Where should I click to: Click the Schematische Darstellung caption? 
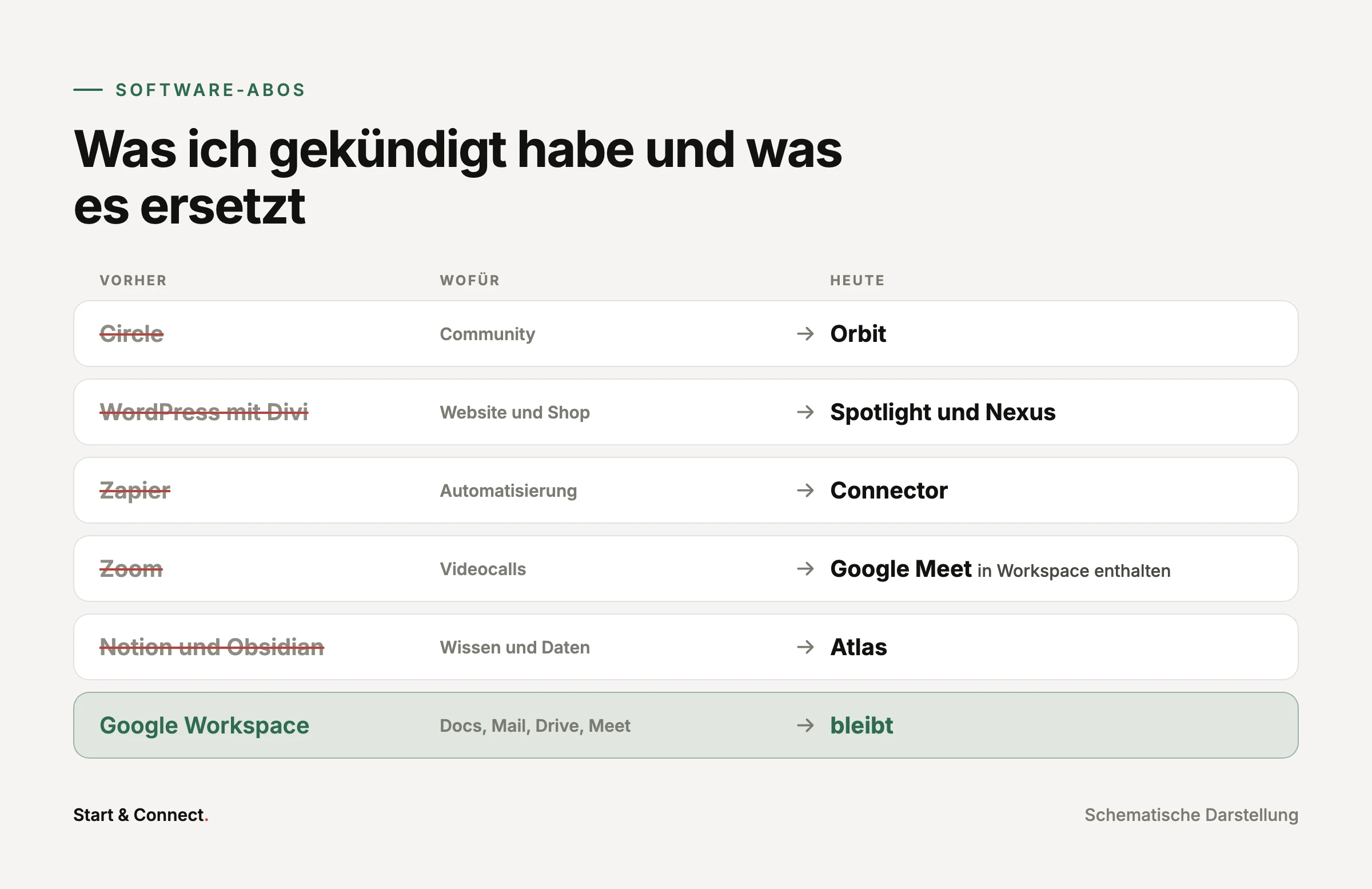point(1191,815)
